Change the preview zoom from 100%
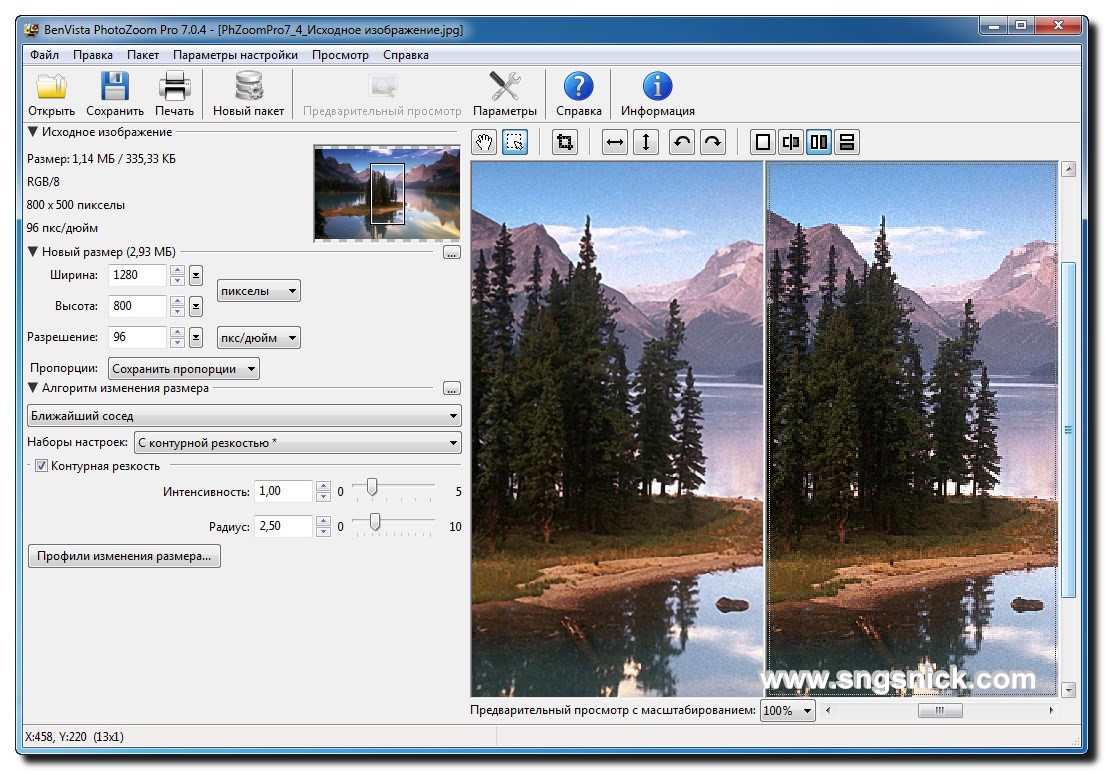The image size is (1105, 771). click(x=787, y=710)
